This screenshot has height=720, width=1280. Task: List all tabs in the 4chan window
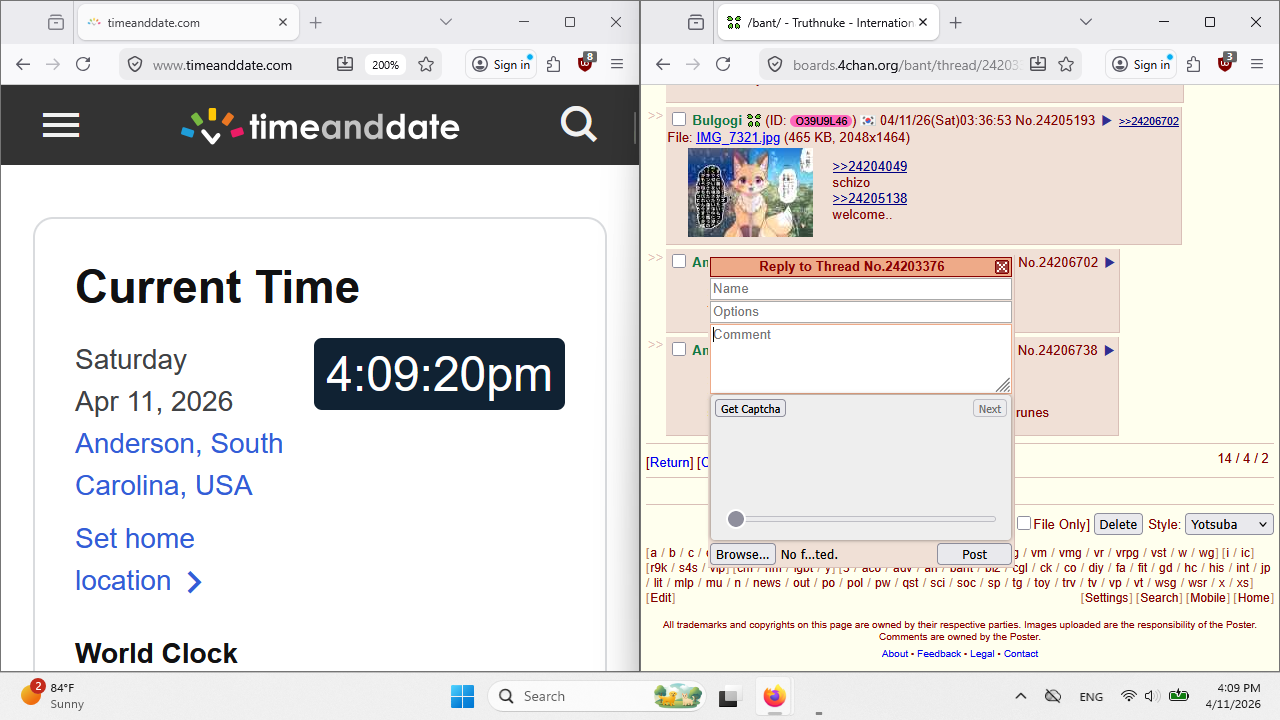click(x=1086, y=22)
